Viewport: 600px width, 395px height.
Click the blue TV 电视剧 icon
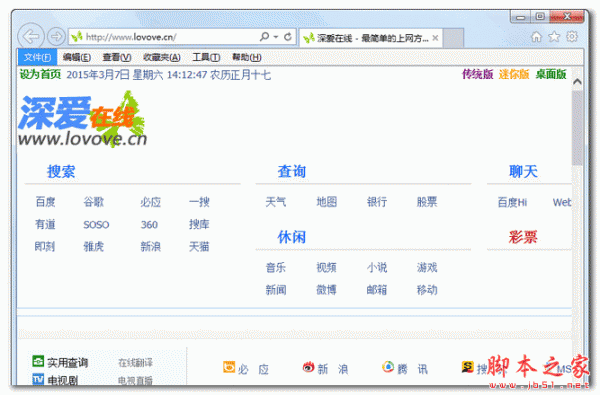pyautogui.click(x=38, y=379)
